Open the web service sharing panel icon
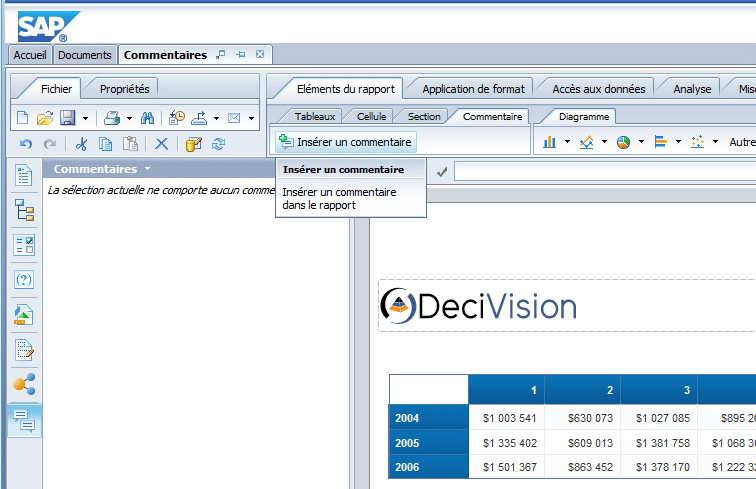 coord(24,384)
